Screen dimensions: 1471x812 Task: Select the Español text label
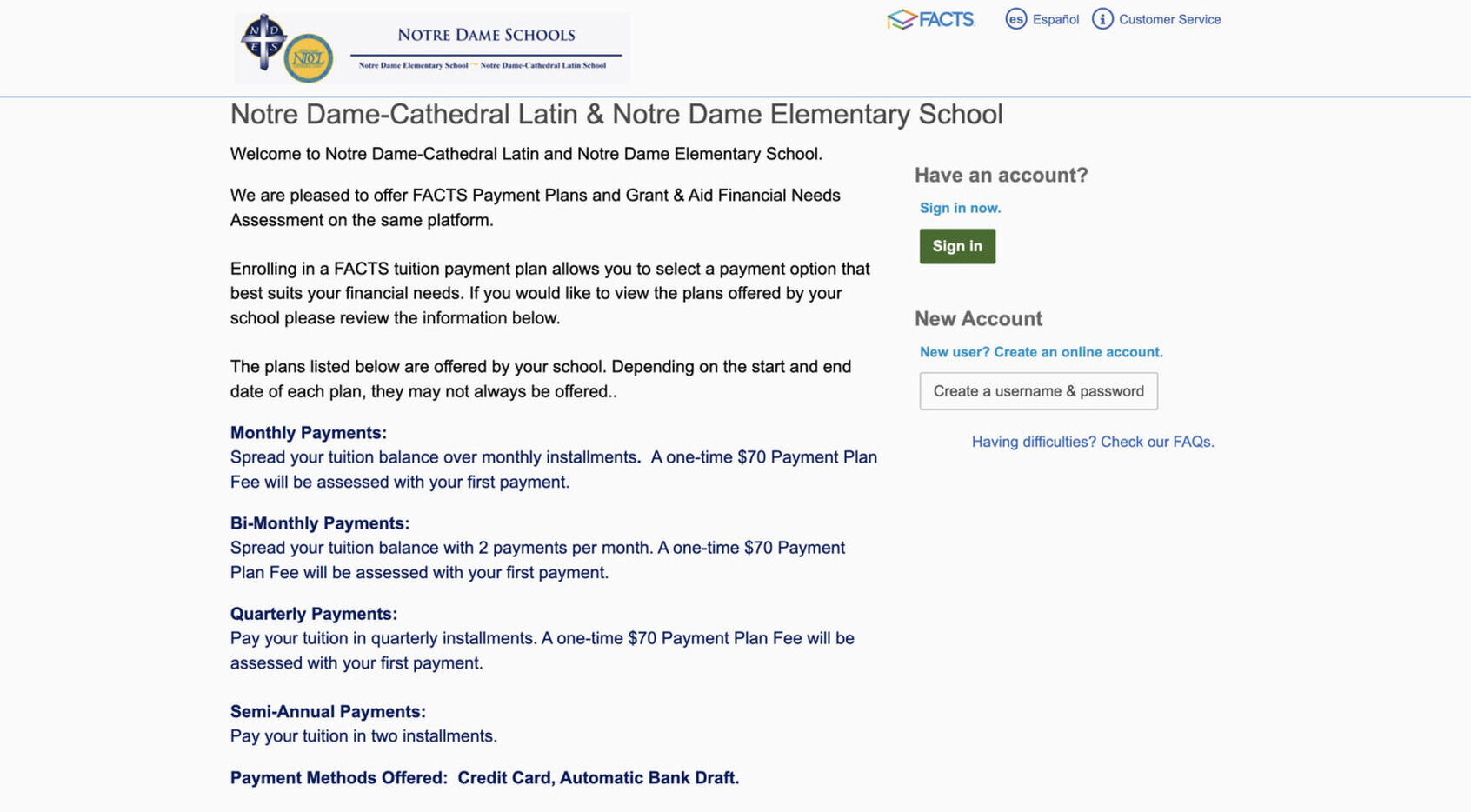click(x=1055, y=19)
